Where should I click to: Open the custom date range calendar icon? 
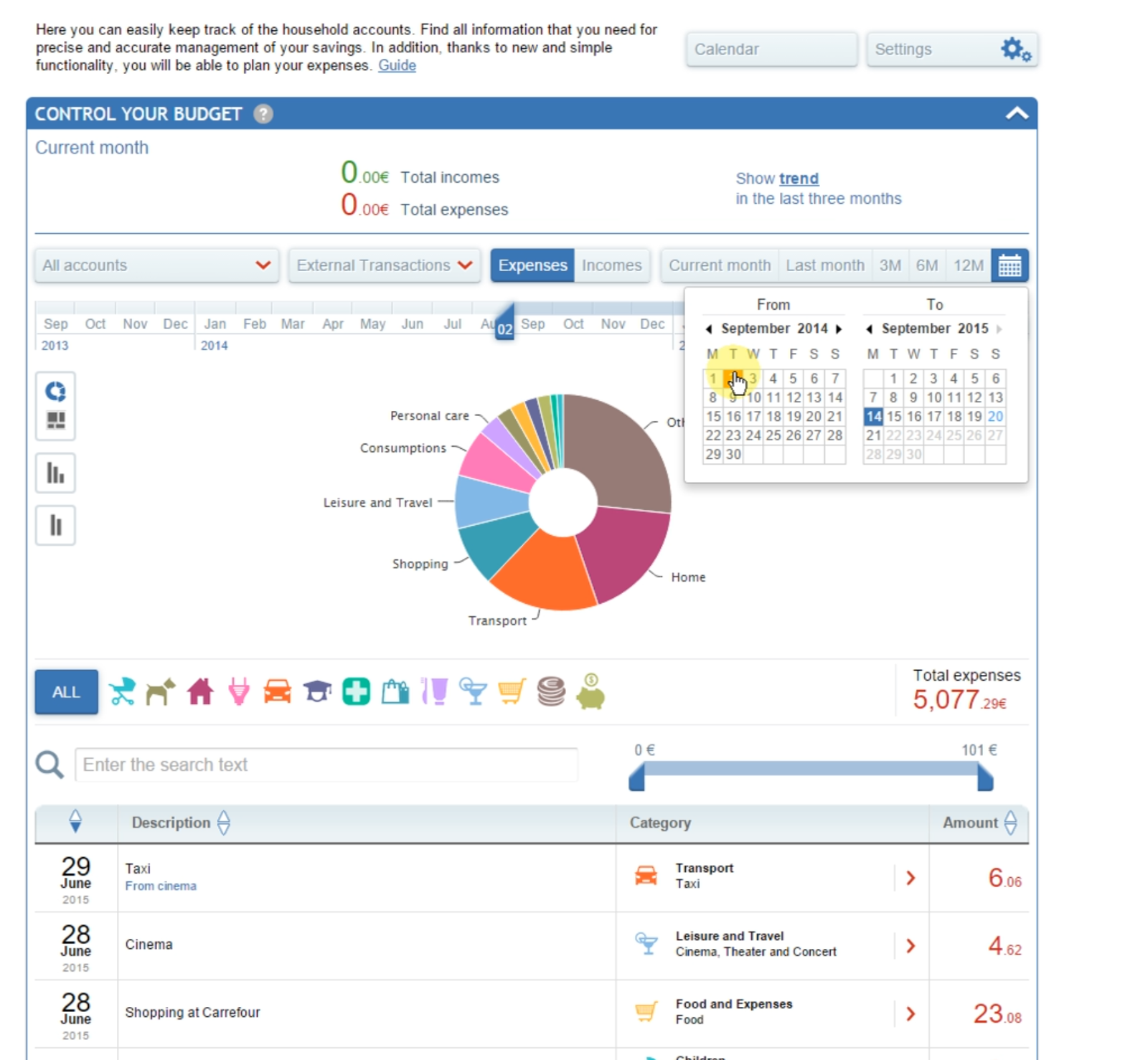(x=1010, y=265)
